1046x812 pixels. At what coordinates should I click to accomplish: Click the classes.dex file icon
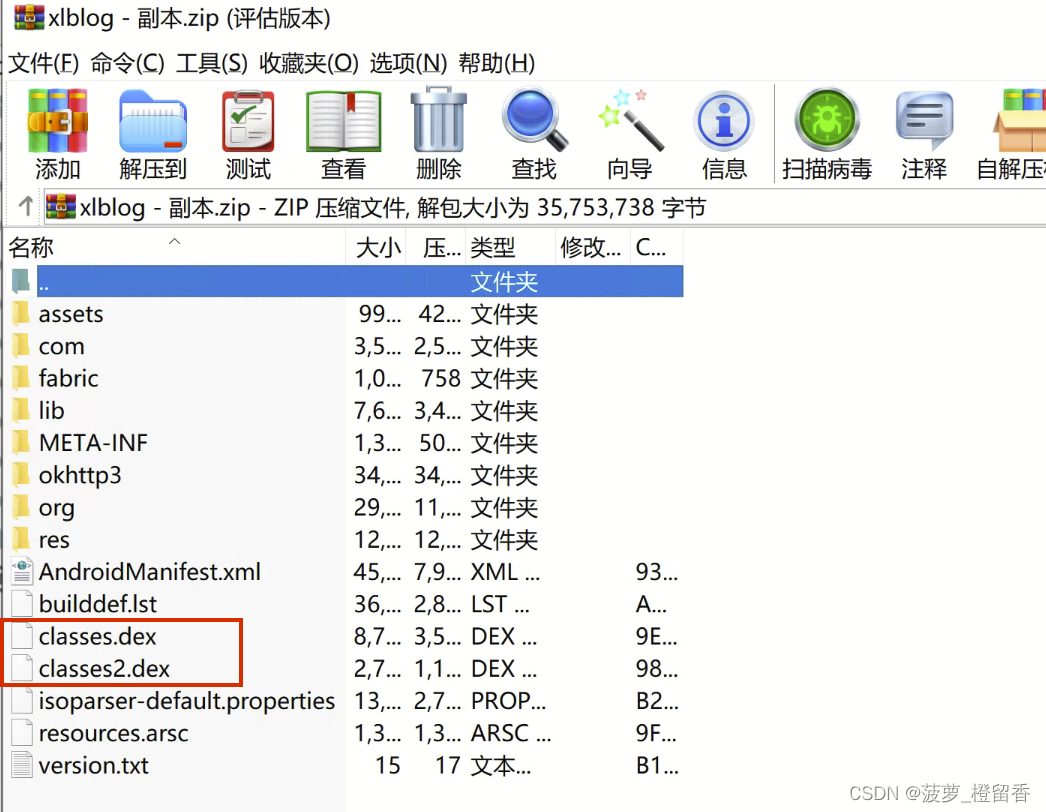click(22, 636)
